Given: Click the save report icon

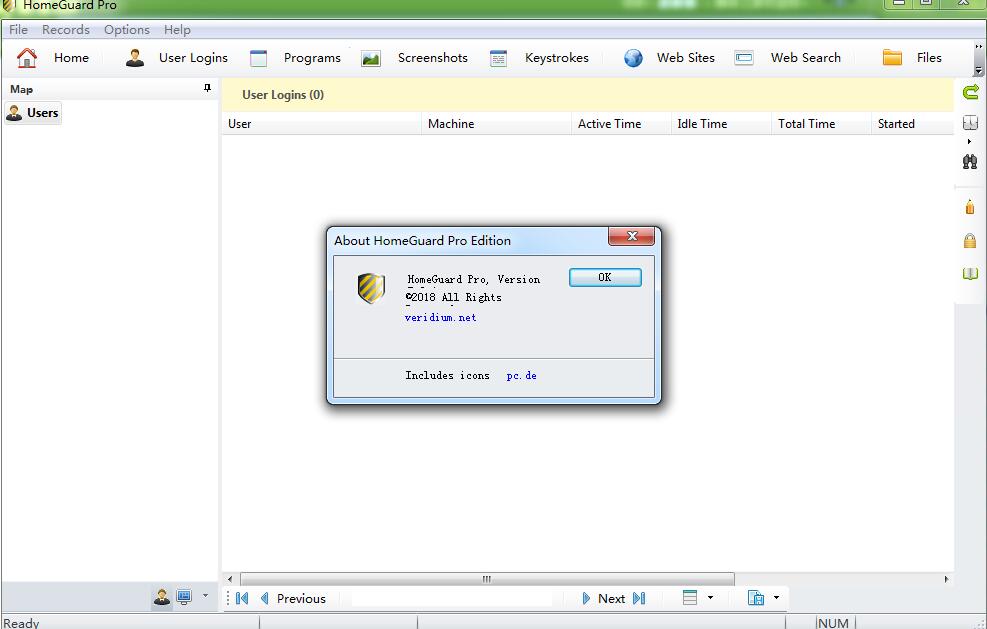Looking at the screenshot, I should click(x=755, y=598).
